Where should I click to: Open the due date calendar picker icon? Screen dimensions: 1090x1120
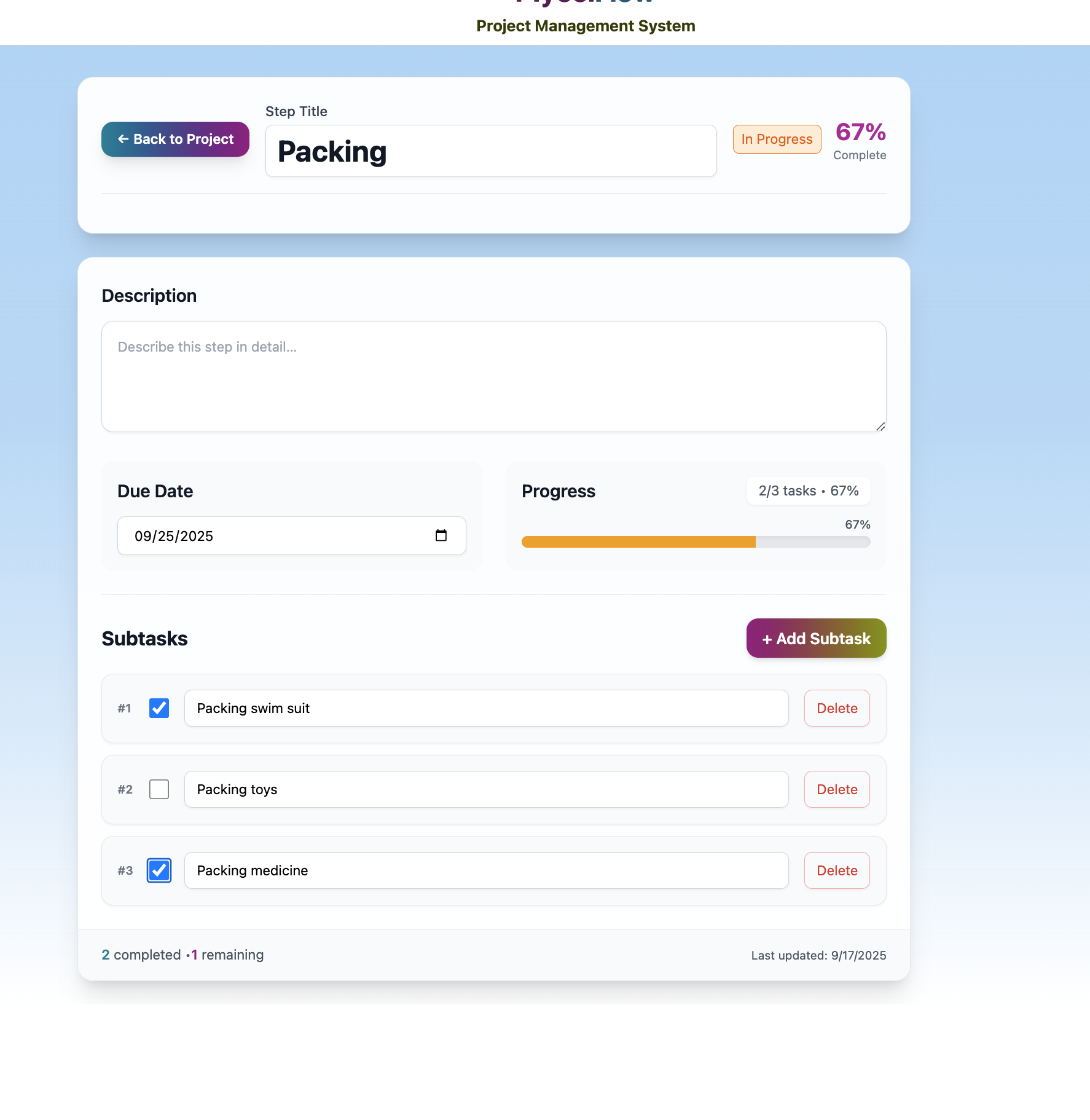coord(441,535)
